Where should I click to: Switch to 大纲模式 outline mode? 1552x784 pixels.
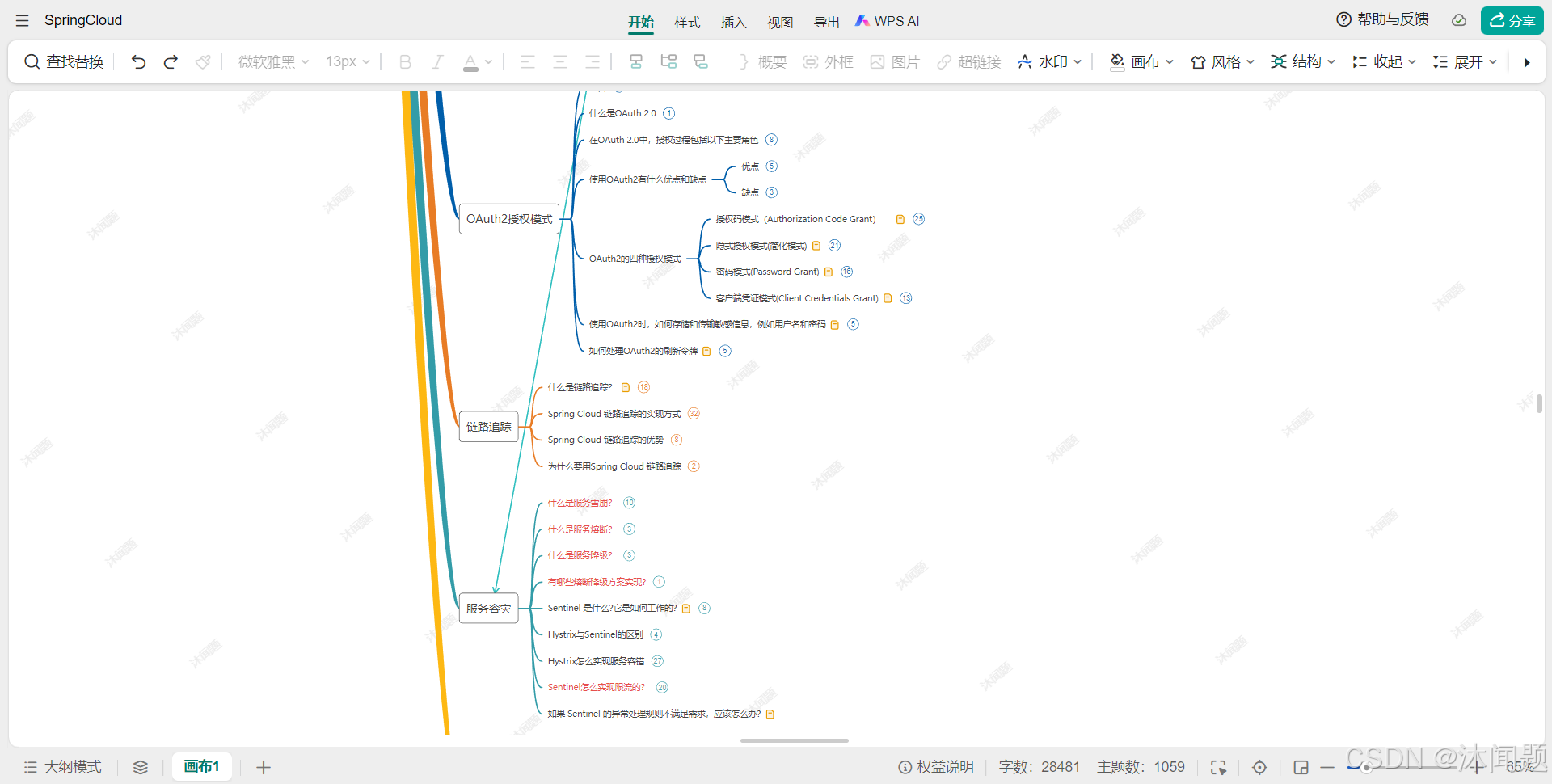pos(63,767)
